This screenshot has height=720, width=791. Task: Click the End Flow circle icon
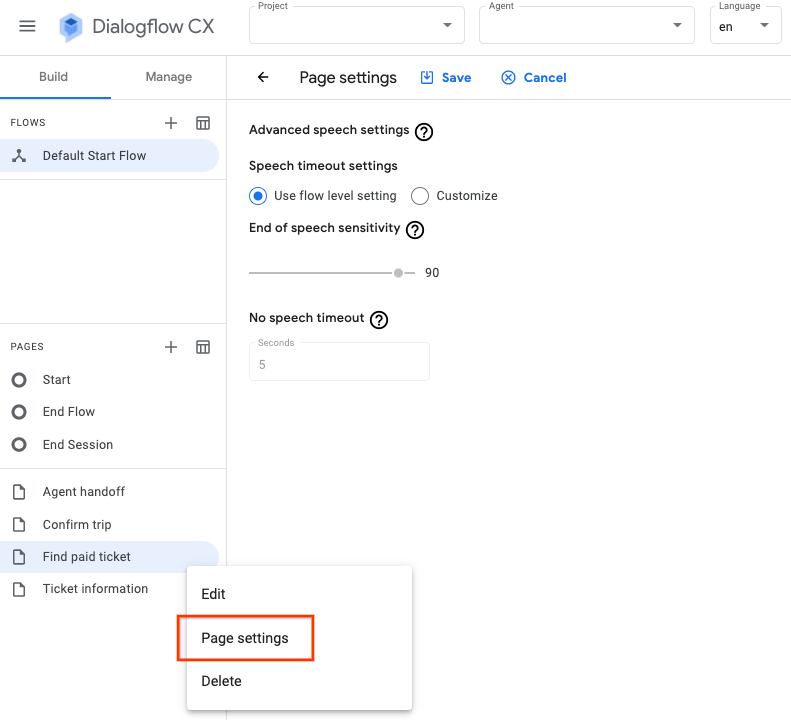19,412
